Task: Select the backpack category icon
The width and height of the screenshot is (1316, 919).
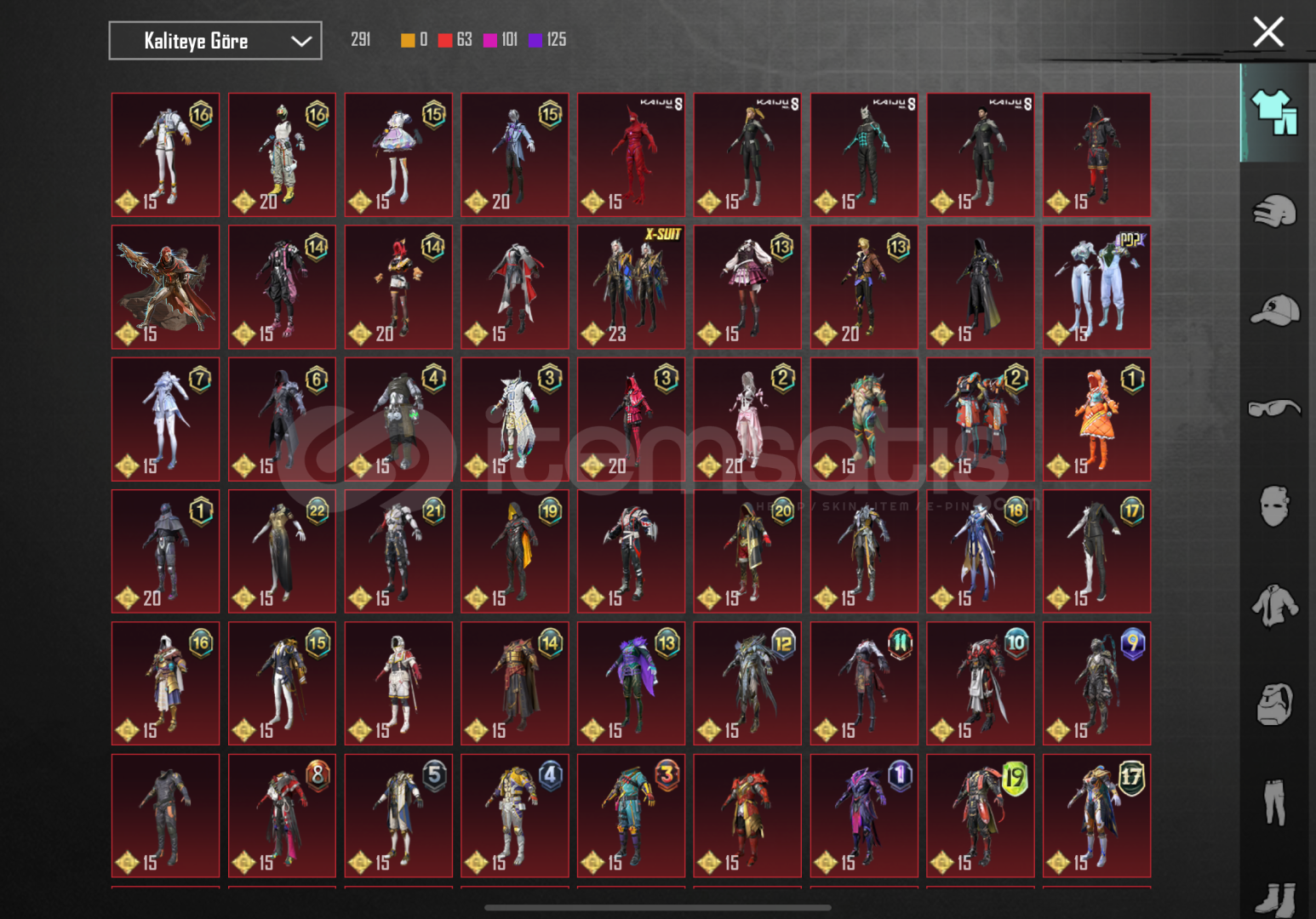Action: (1274, 704)
